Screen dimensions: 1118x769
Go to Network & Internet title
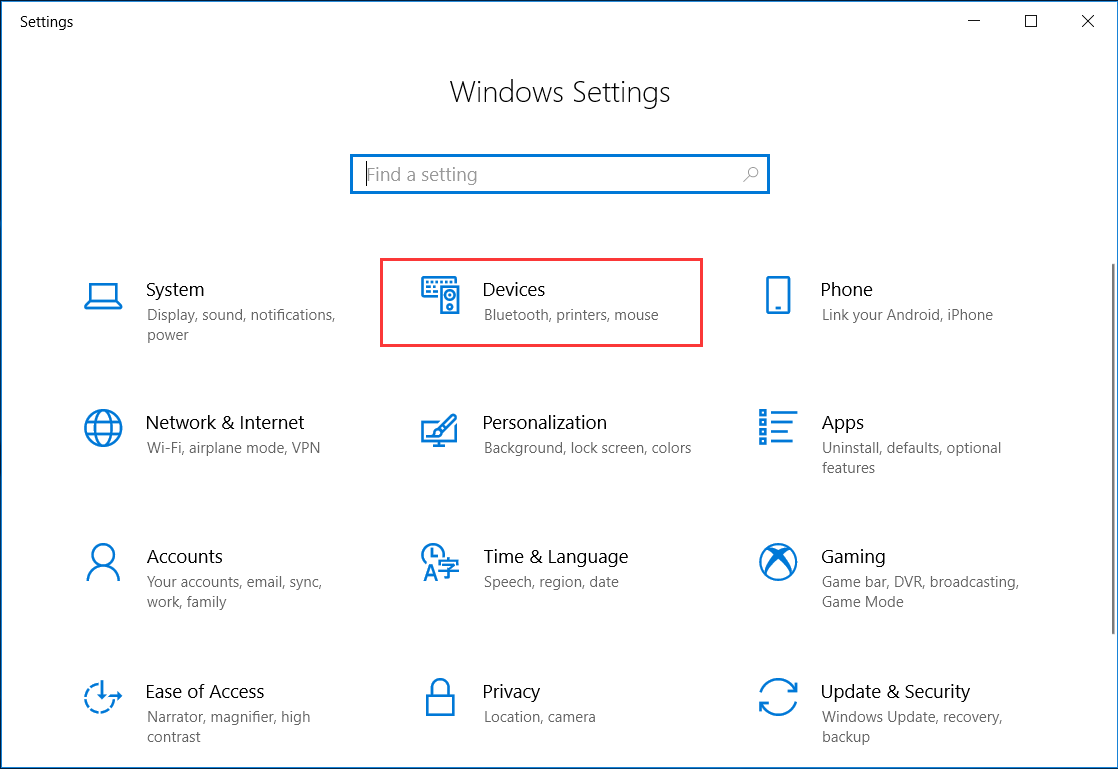click(225, 423)
